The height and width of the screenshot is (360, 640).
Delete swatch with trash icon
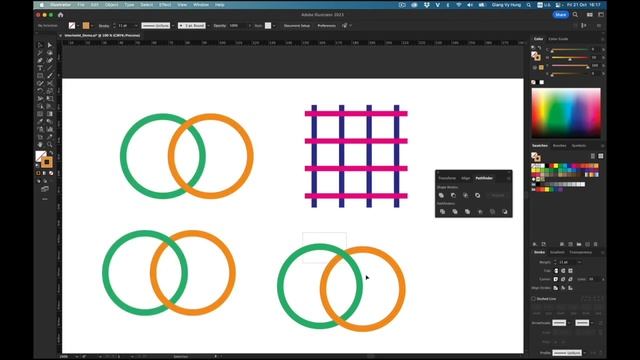tap(596, 244)
